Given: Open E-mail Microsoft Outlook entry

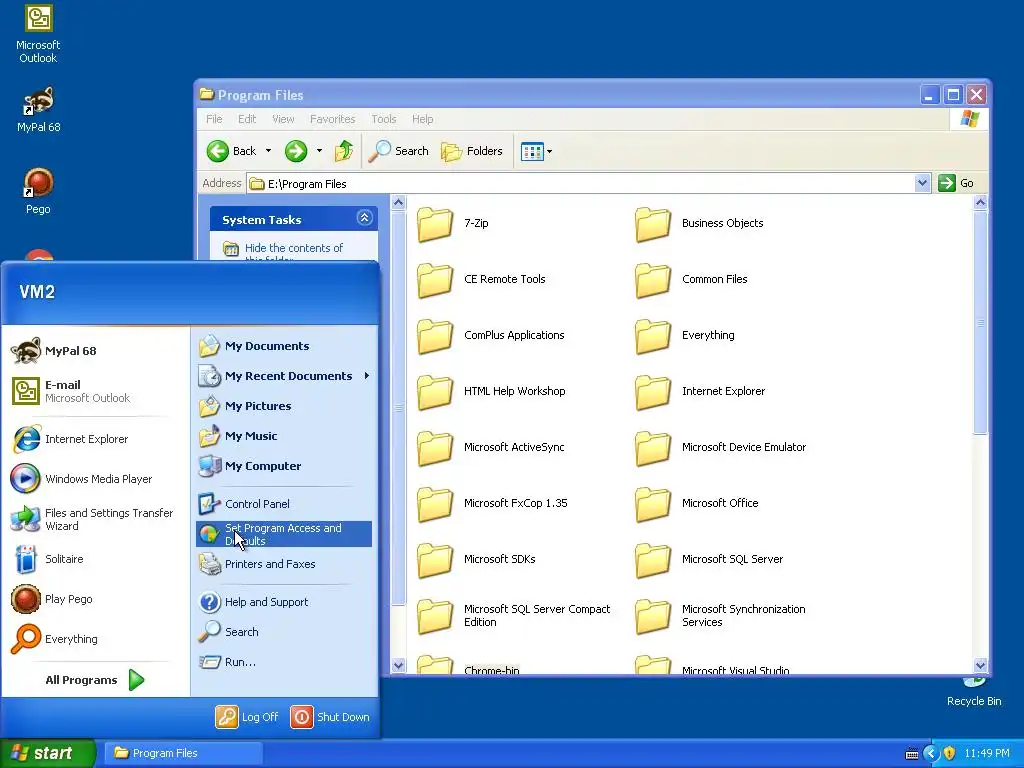Looking at the screenshot, I should pyautogui.click(x=95, y=391).
